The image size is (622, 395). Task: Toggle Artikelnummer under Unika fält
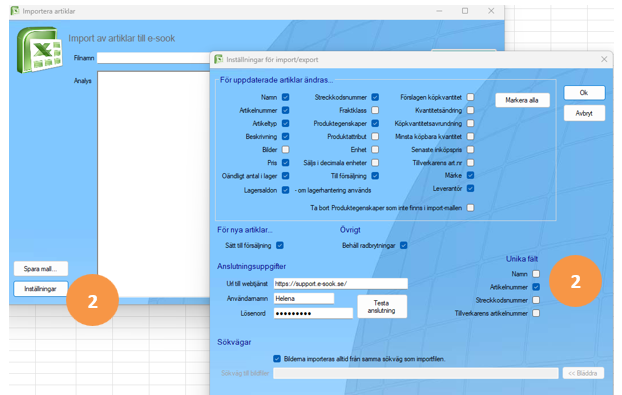(x=536, y=287)
